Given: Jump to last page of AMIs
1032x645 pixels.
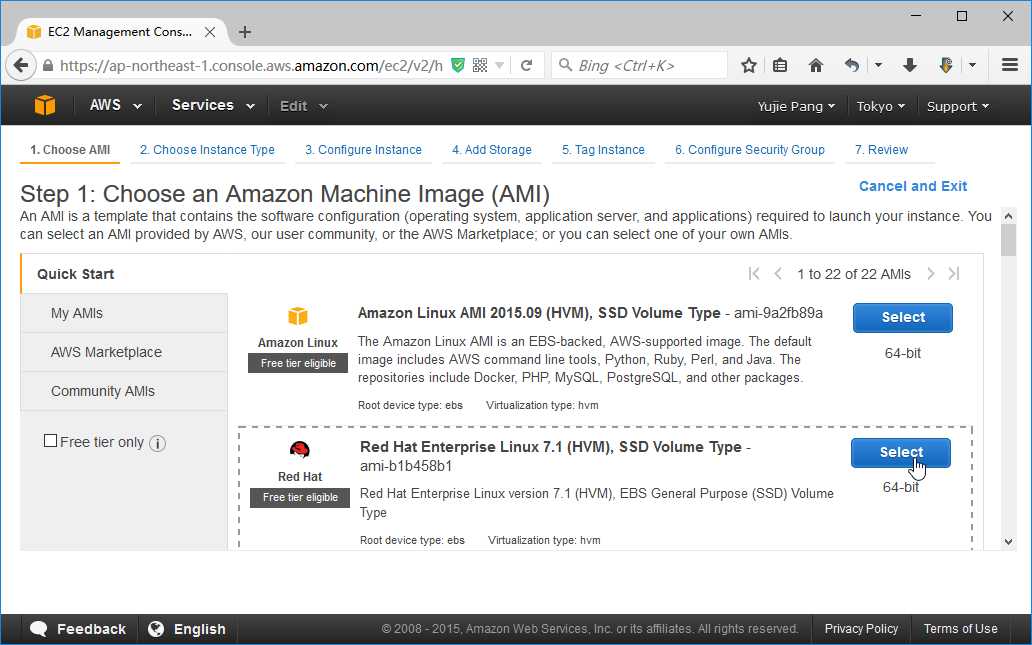Looking at the screenshot, I should [954, 274].
